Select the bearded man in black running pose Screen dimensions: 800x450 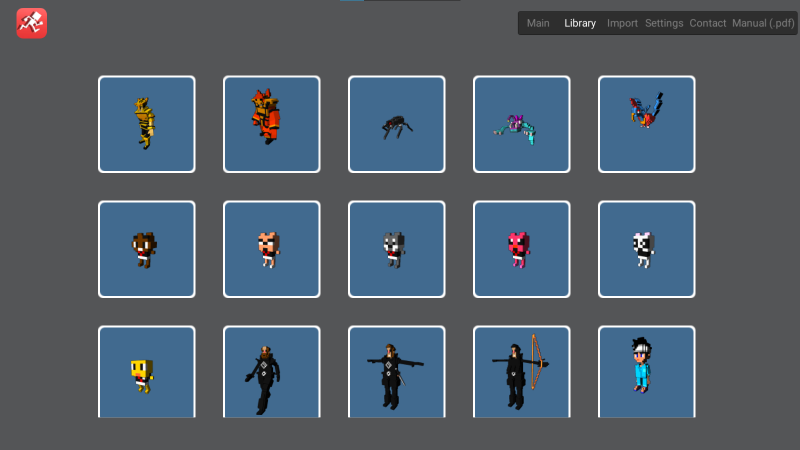tap(271, 372)
